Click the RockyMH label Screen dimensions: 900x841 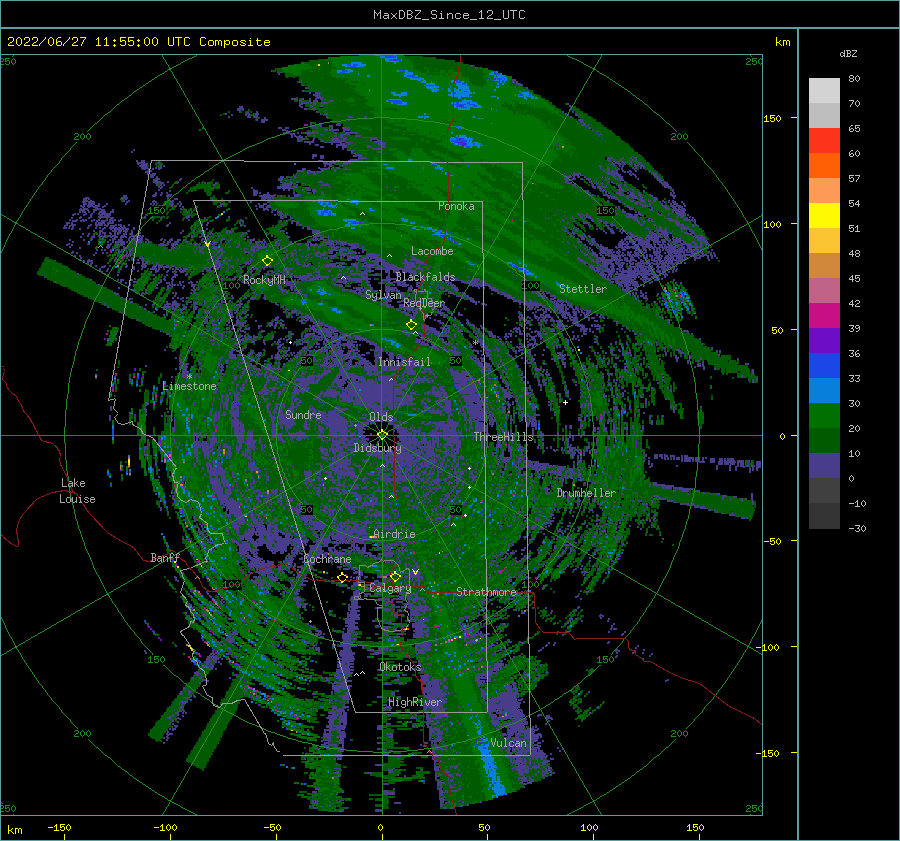click(265, 280)
